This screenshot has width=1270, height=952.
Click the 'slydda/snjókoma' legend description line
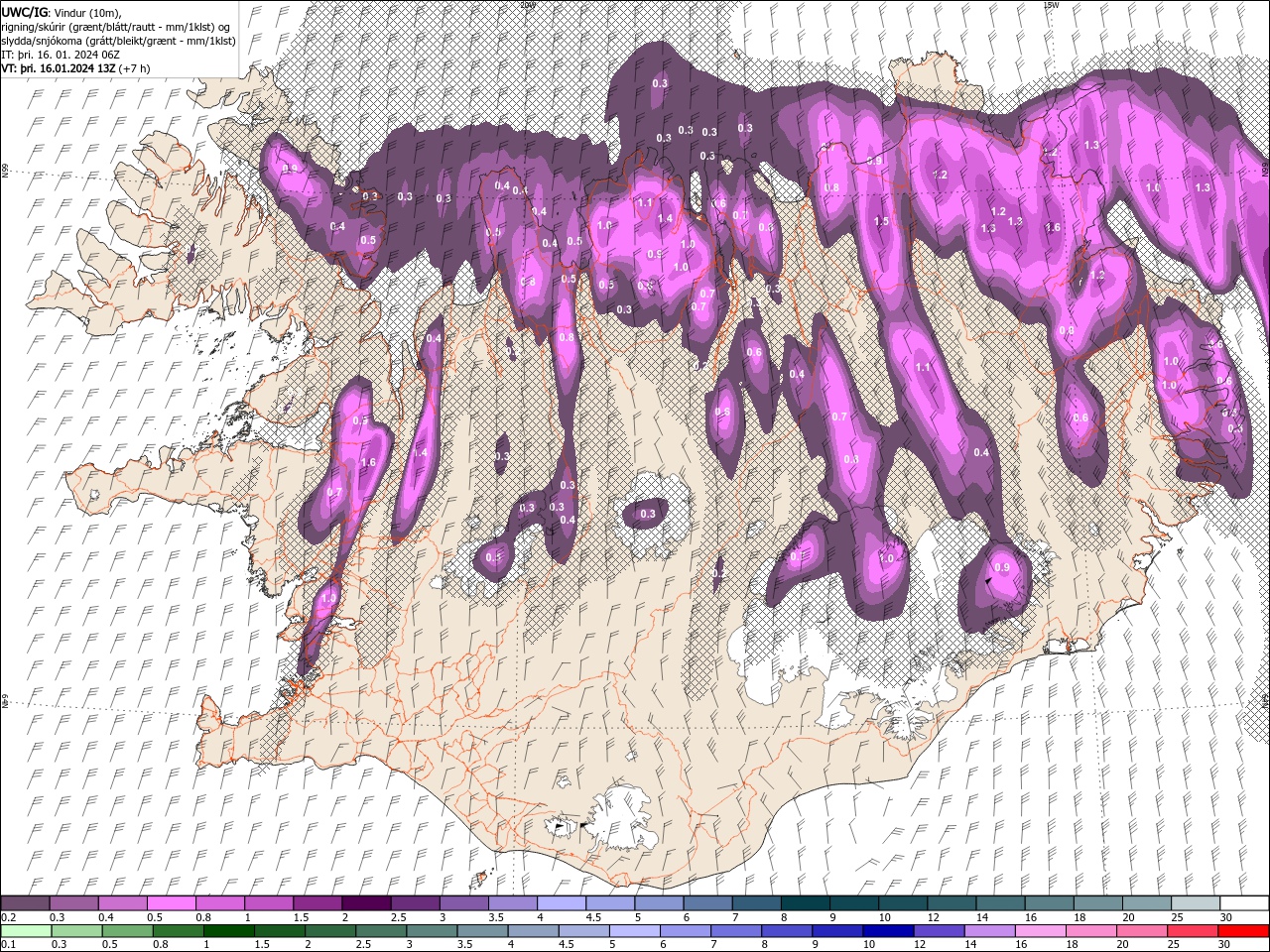click(x=119, y=41)
